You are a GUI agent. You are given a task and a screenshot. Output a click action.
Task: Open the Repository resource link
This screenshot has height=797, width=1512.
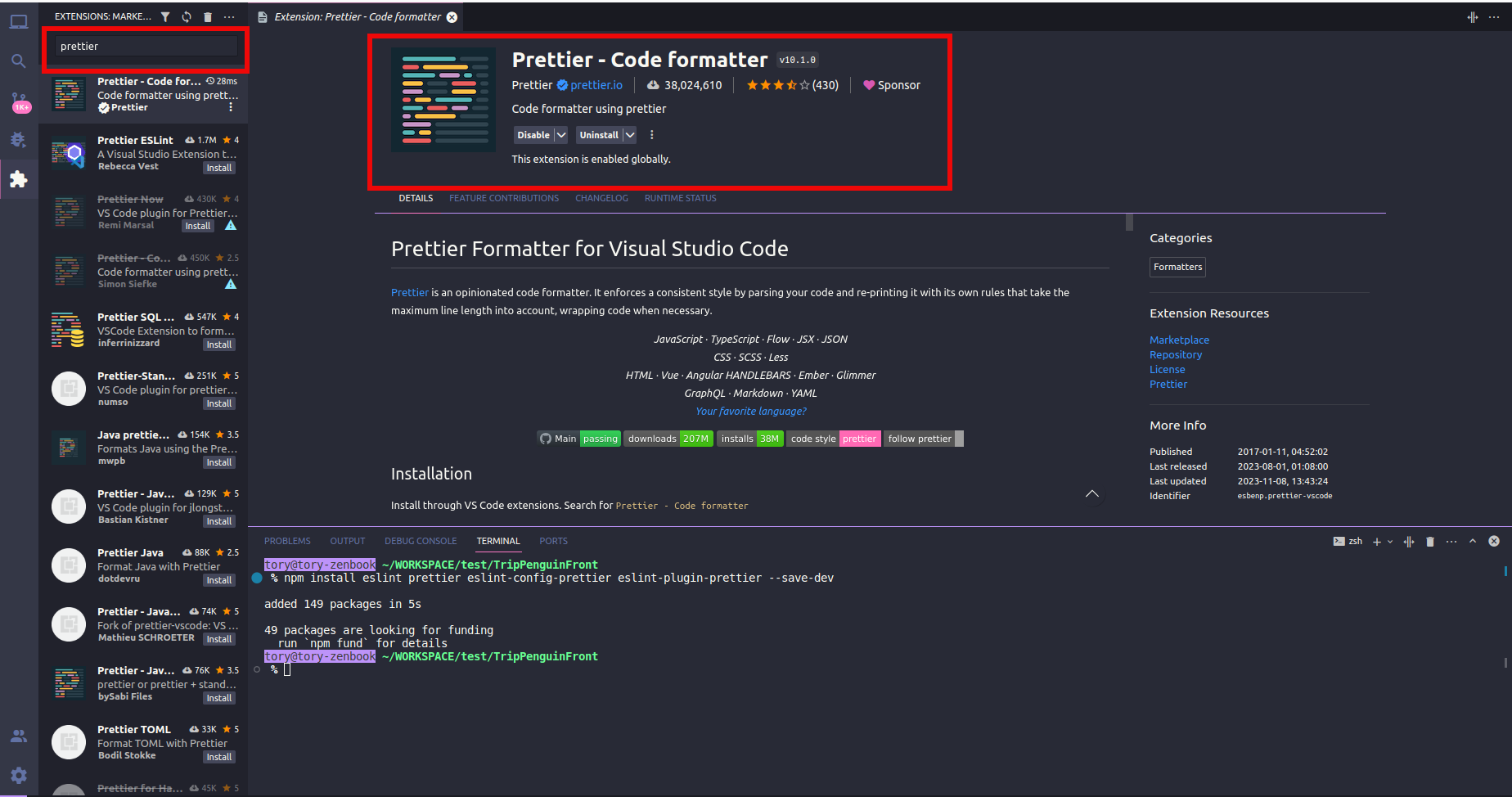coord(1176,354)
